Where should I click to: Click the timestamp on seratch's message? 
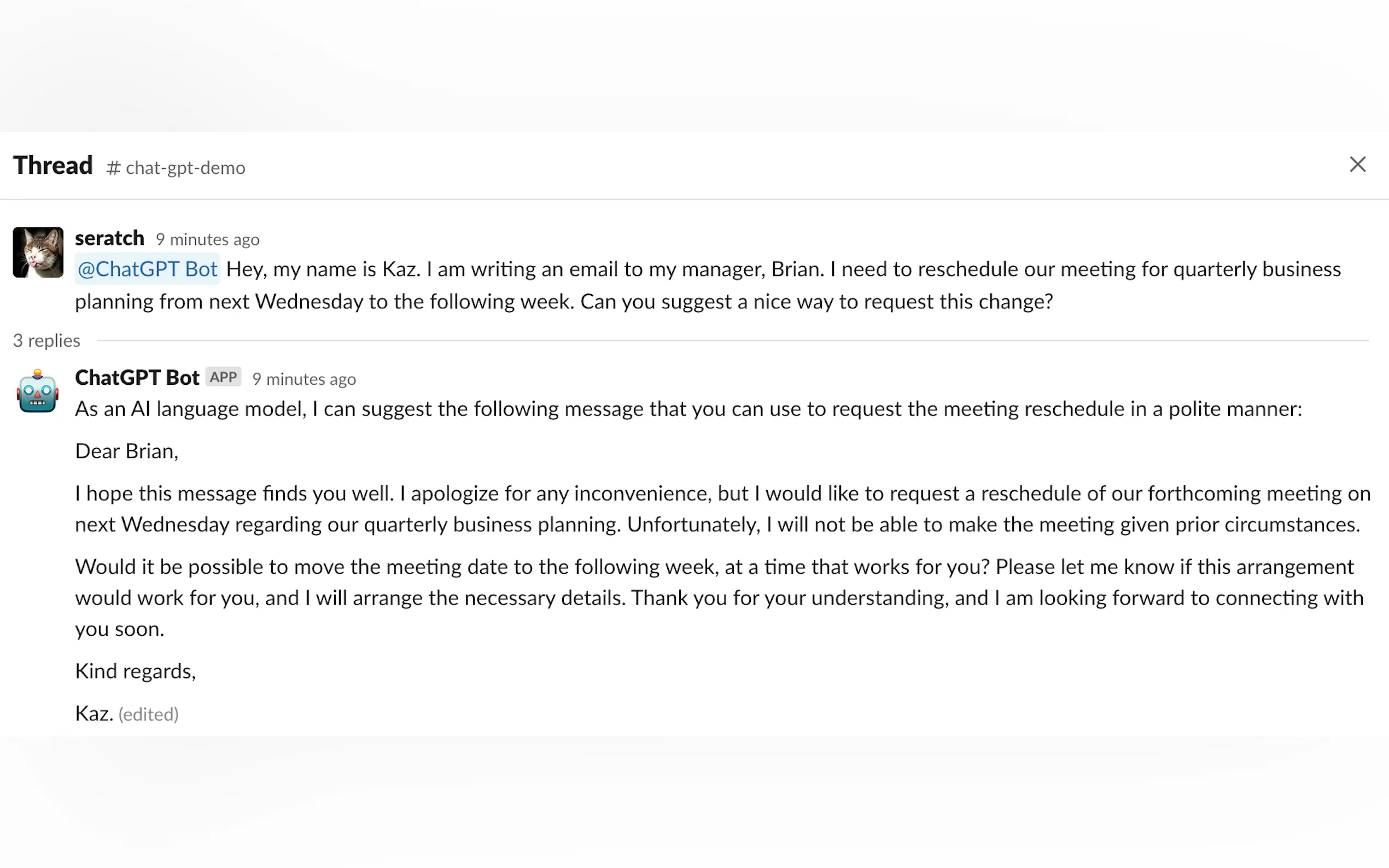coord(207,239)
